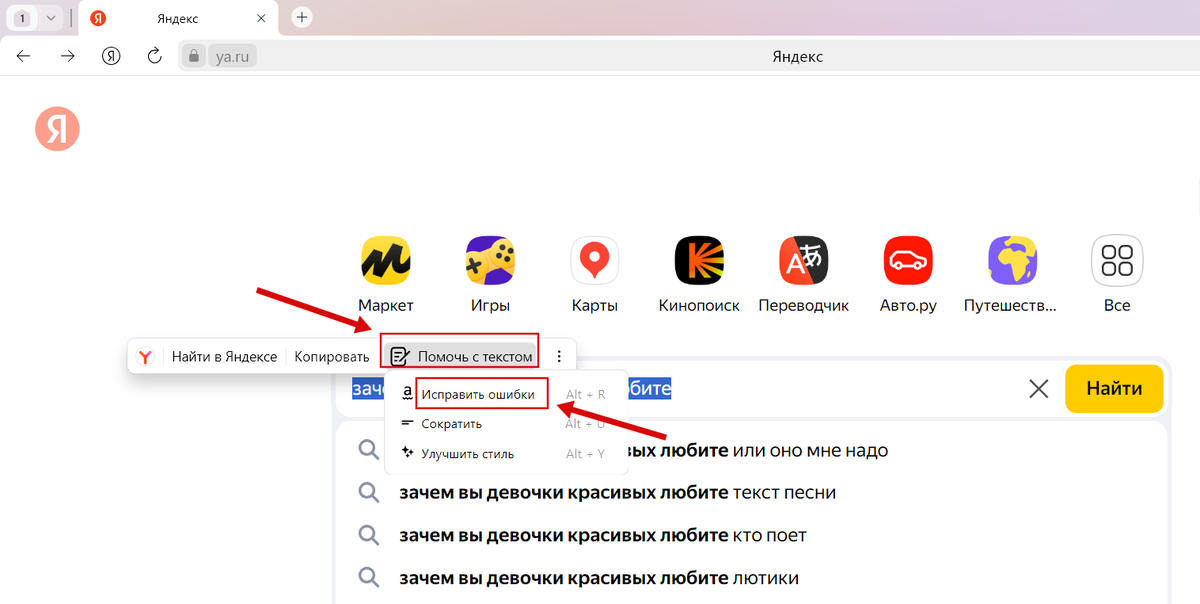
Task: Click magnifier icon of 'лютики' suggestion
Action: tap(369, 578)
